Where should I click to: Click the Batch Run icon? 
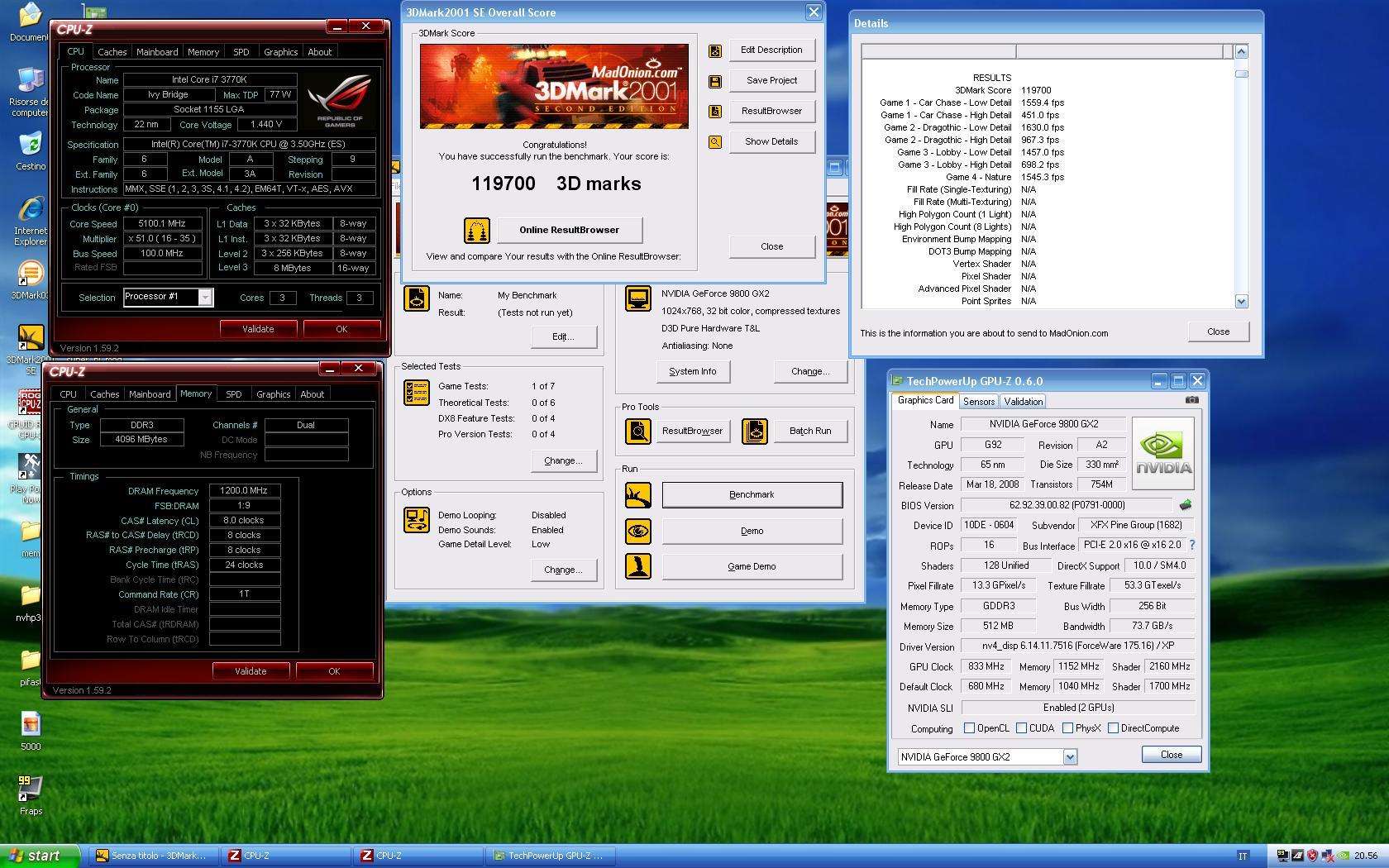click(x=754, y=432)
